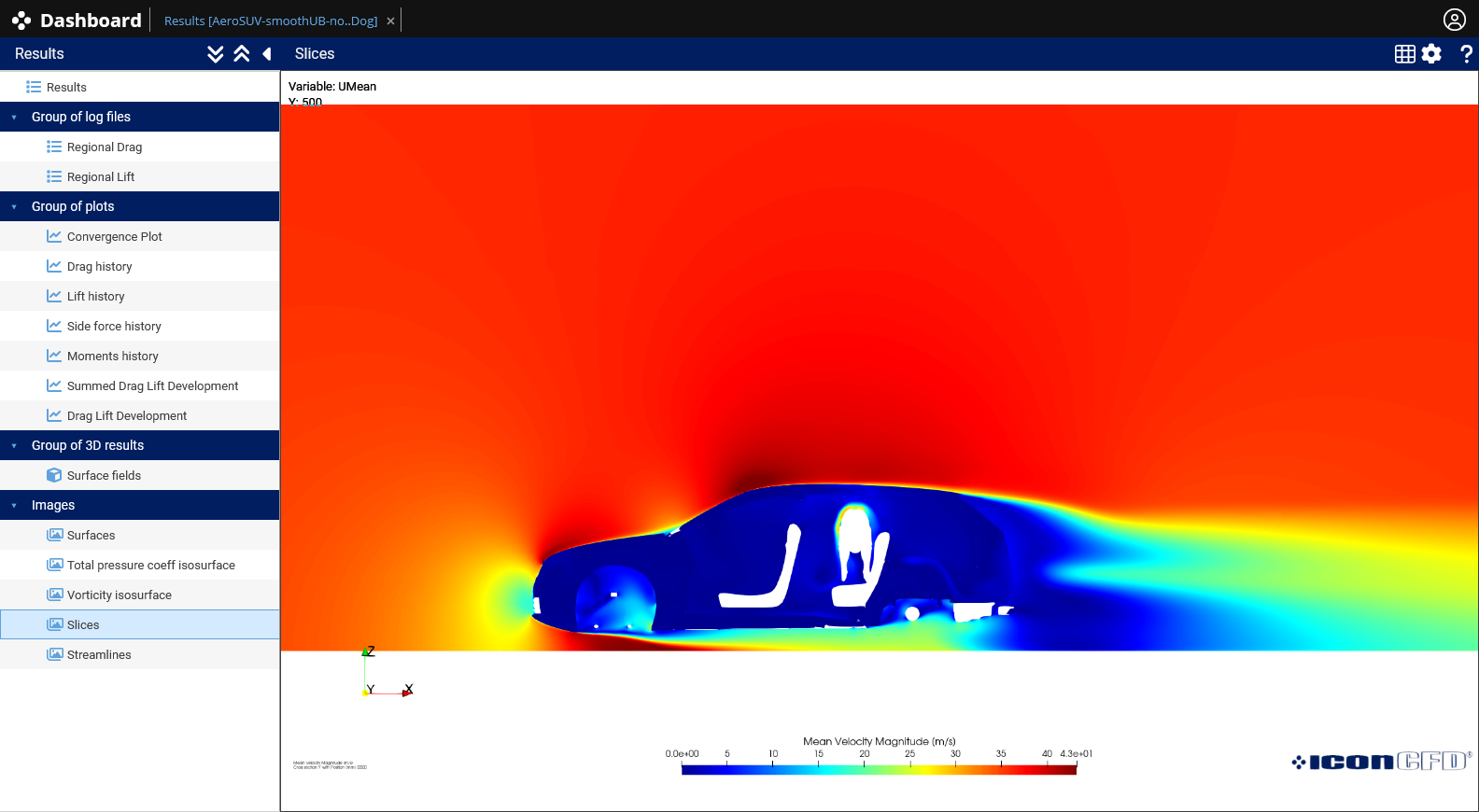Collapse all groups with double-up chevron
The height and width of the screenshot is (812, 1479).
pyautogui.click(x=242, y=54)
